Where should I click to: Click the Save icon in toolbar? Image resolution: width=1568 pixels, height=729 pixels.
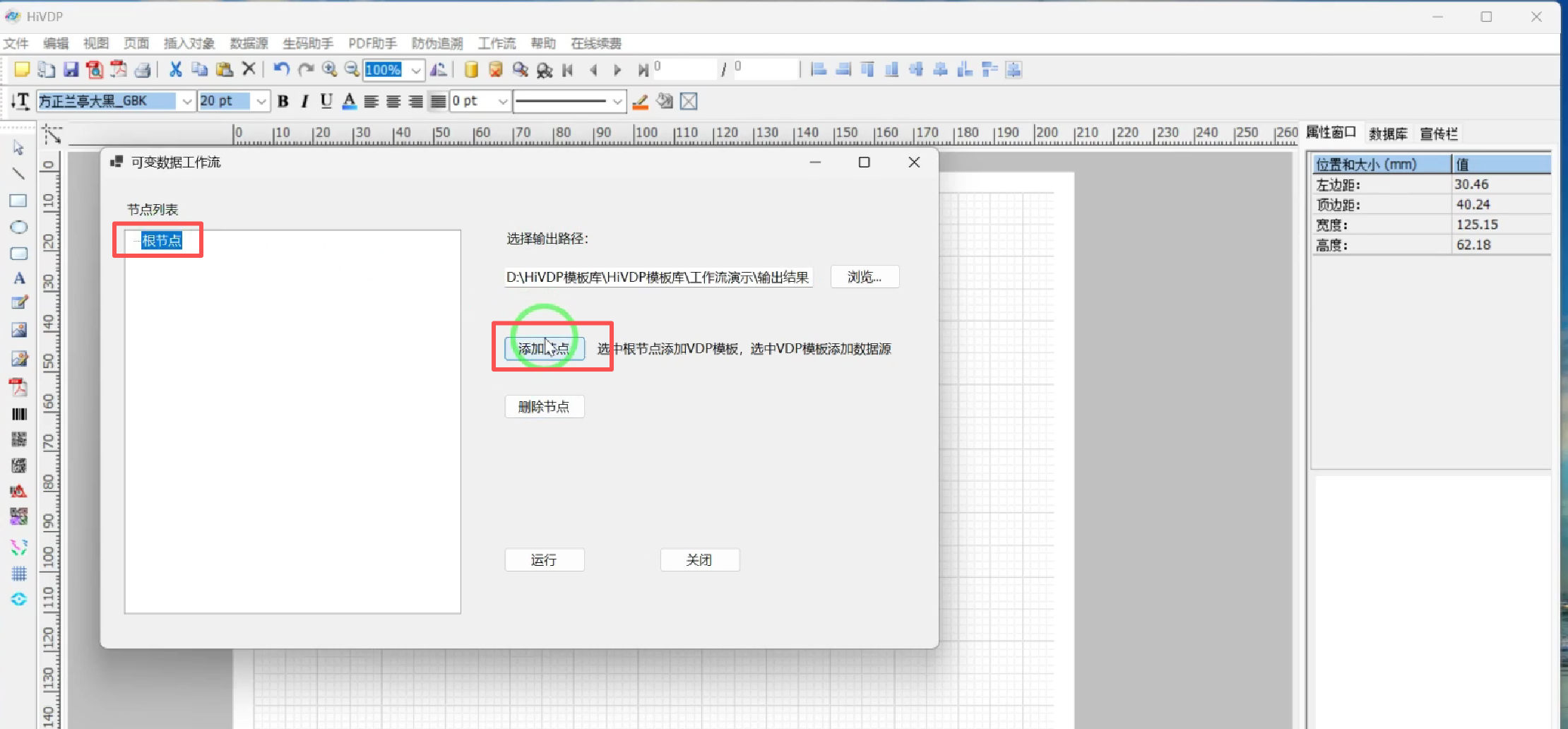(71, 69)
